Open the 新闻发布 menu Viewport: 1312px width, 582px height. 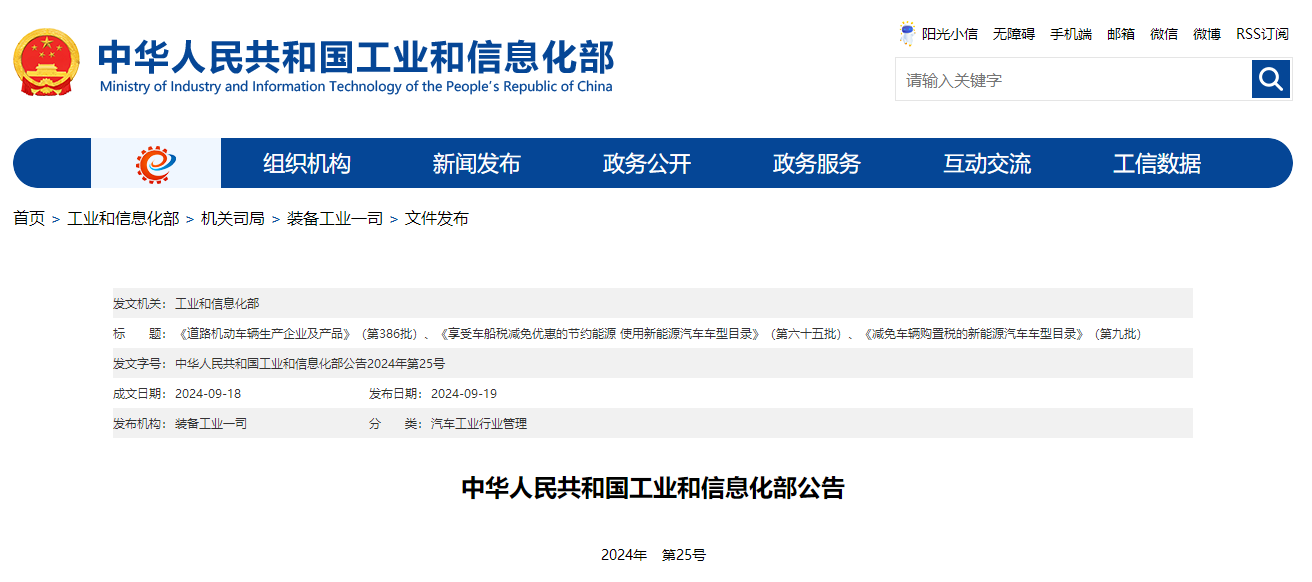click(x=476, y=163)
